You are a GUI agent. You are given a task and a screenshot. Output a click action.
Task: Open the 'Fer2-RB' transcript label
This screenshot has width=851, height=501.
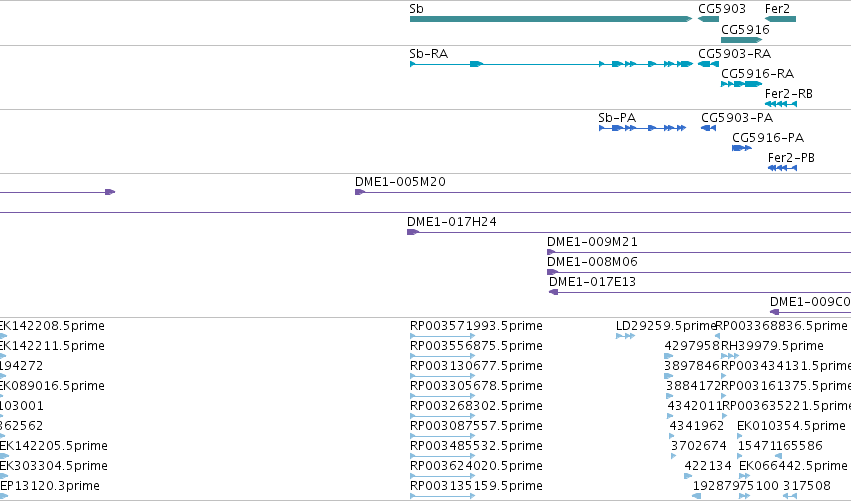coord(789,94)
